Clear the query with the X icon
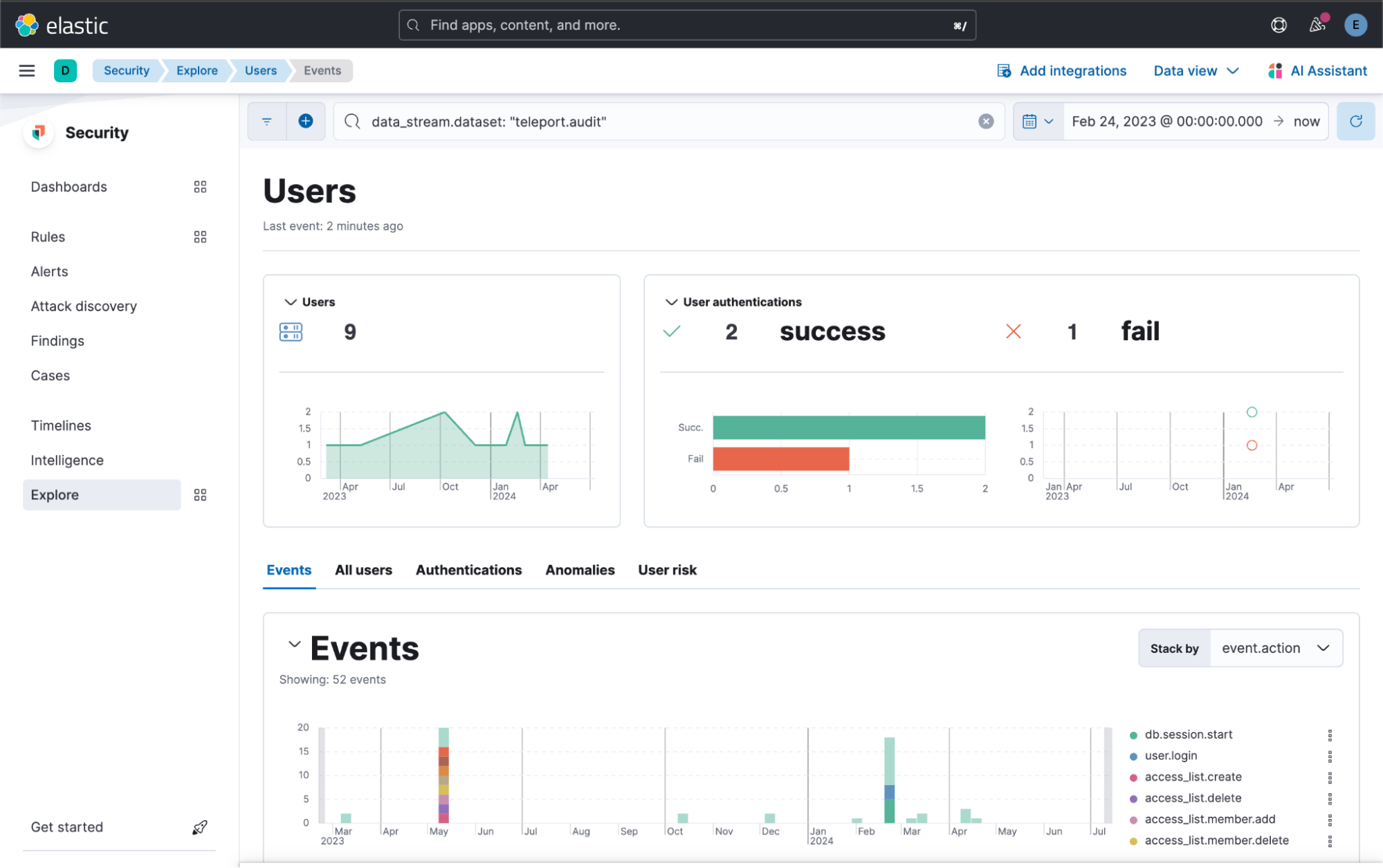 click(x=986, y=122)
